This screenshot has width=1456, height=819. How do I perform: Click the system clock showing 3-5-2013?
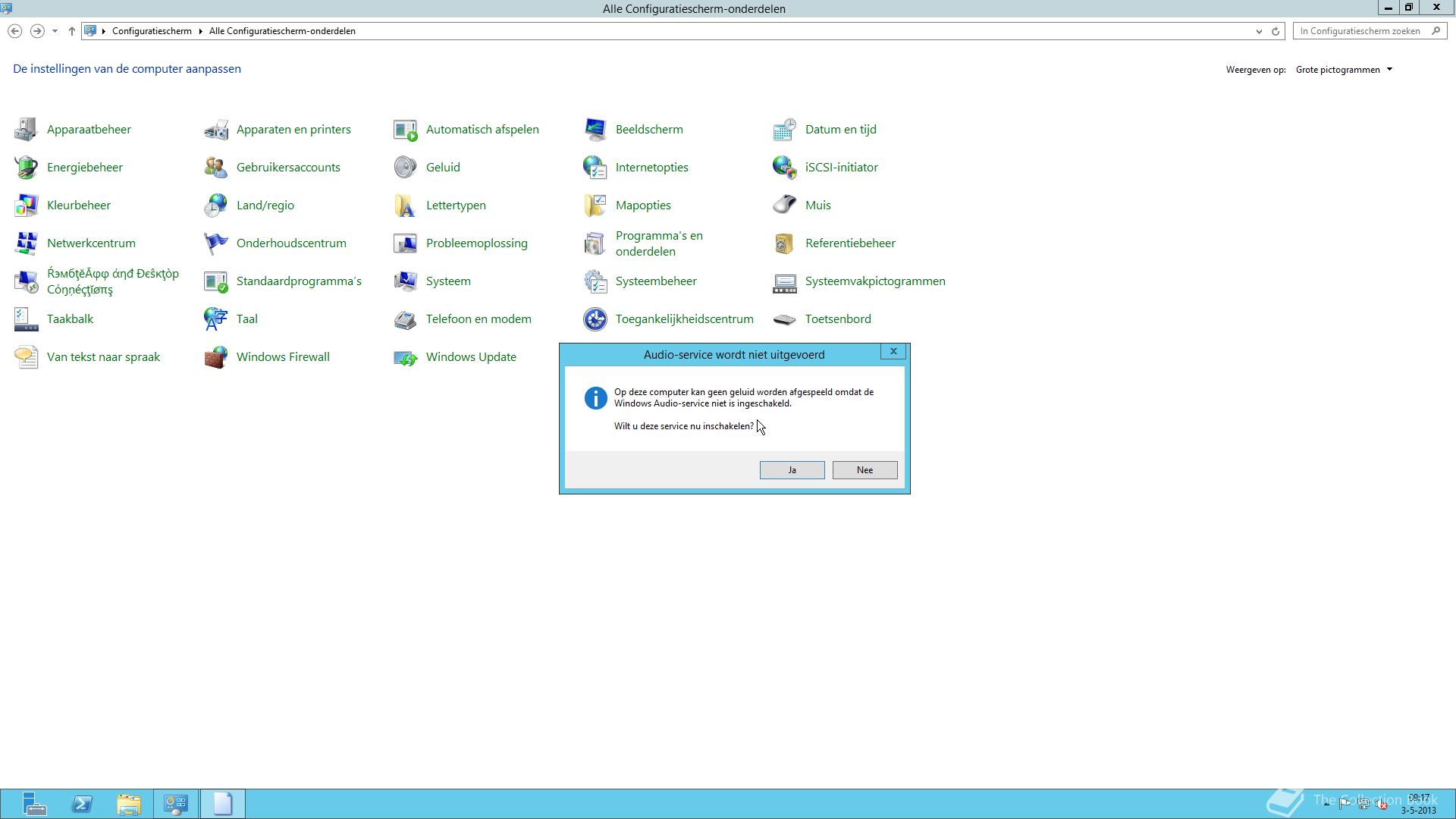coord(1418,804)
